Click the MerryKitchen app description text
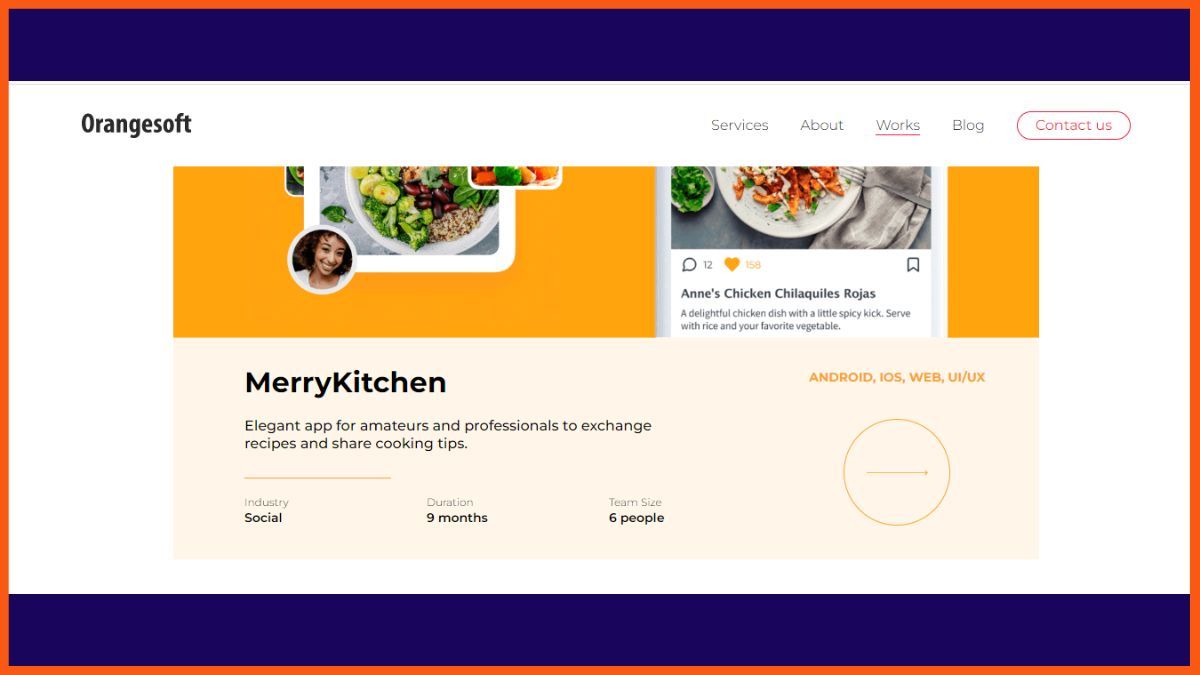The height and width of the screenshot is (675, 1200). [x=448, y=434]
